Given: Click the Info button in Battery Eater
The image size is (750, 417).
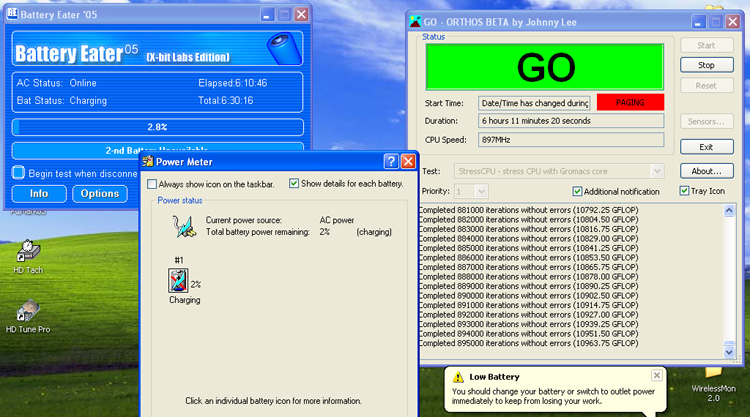Looking at the screenshot, I should 39,194.
